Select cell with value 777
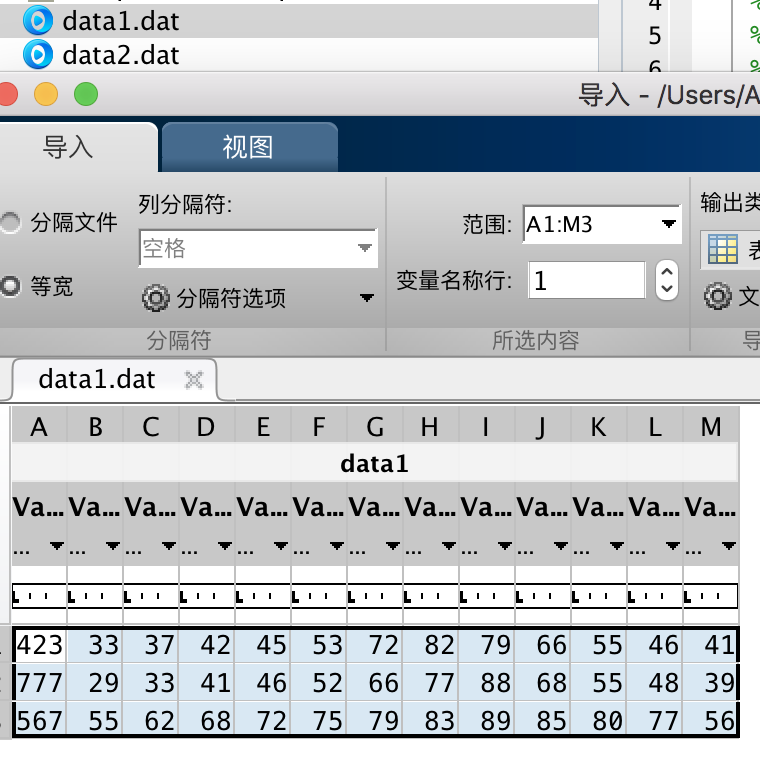 click(x=39, y=683)
